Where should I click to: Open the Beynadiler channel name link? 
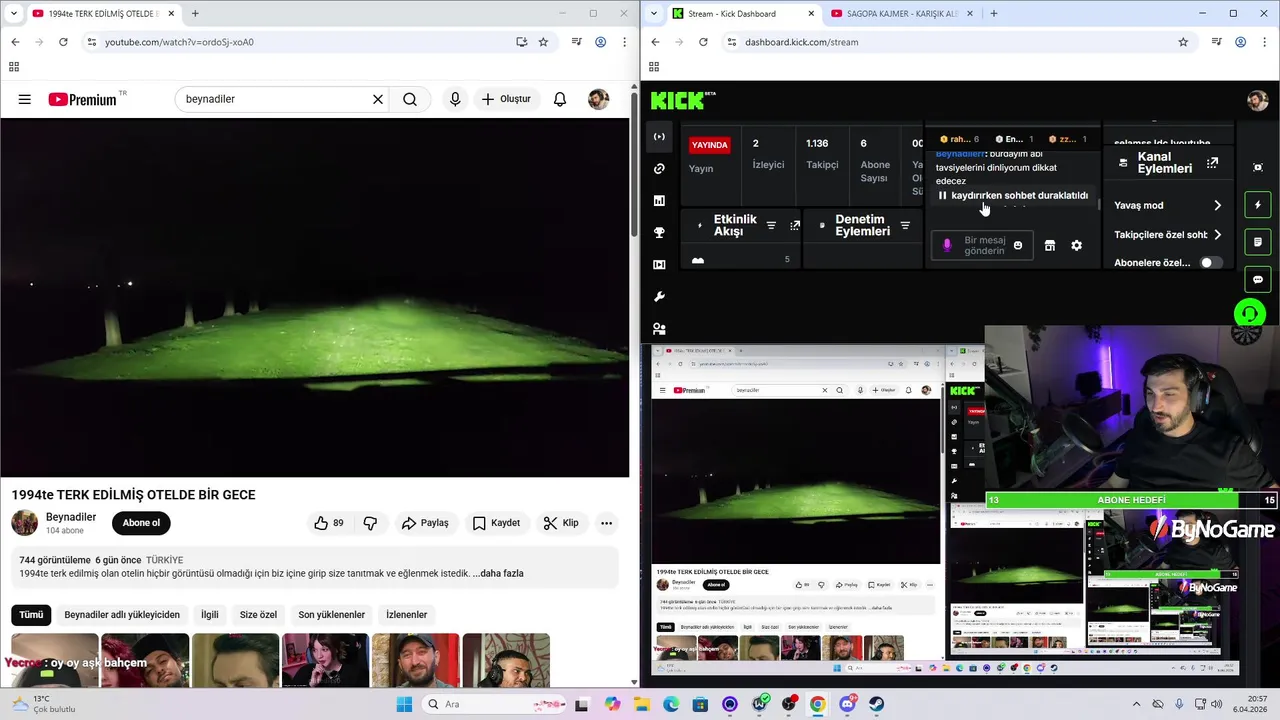pyautogui.click(x=71, y=517)
